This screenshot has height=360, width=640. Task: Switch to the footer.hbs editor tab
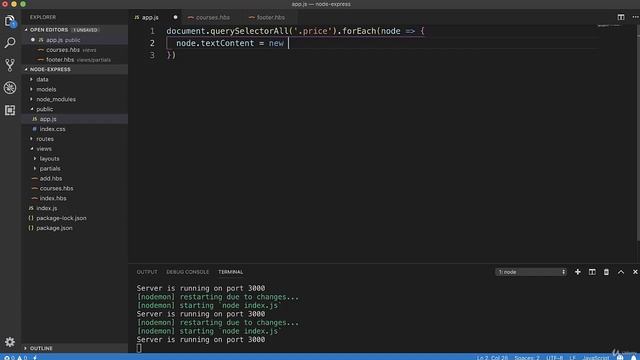270,17
